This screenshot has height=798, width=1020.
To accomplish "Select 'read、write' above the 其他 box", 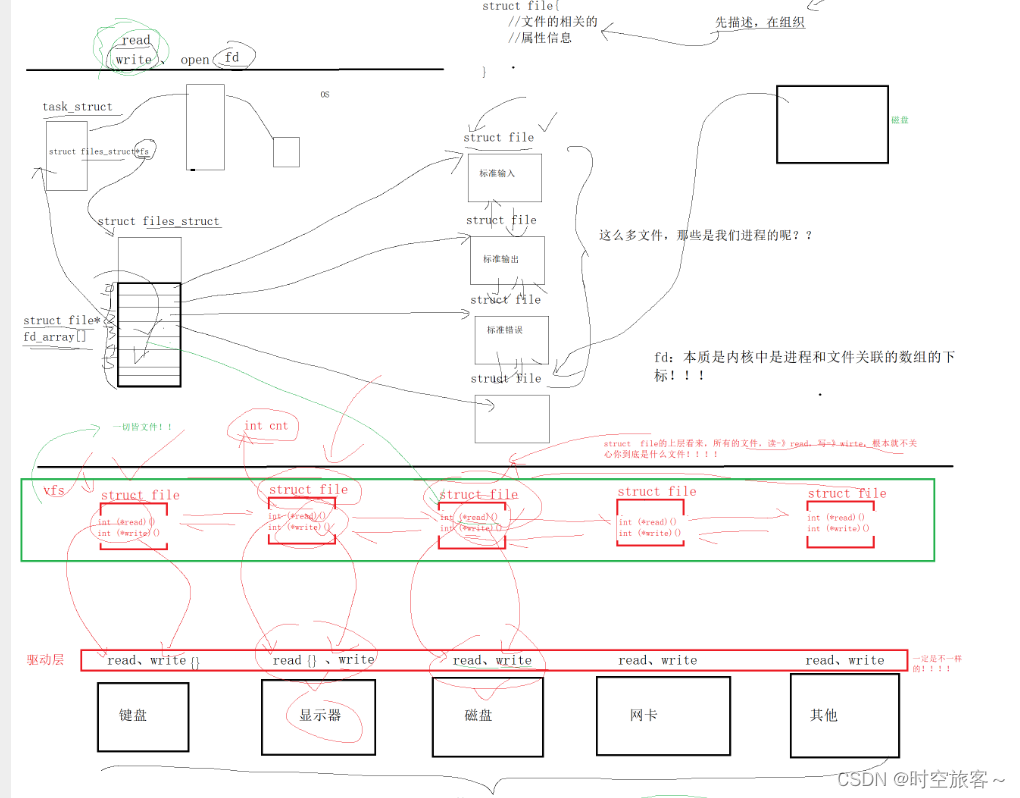I will pos(845,661).
